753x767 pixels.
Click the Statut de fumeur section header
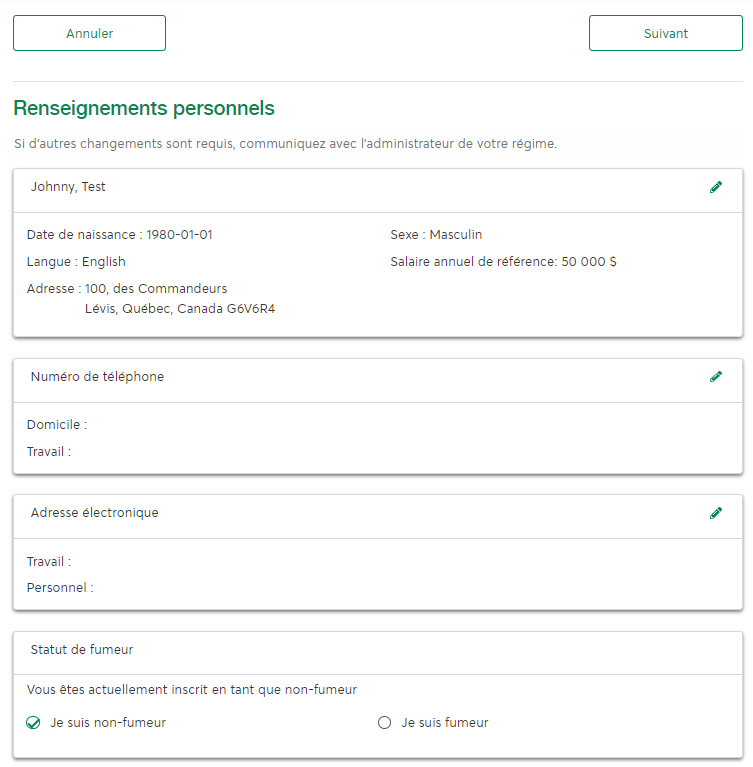tap(82, 650)
